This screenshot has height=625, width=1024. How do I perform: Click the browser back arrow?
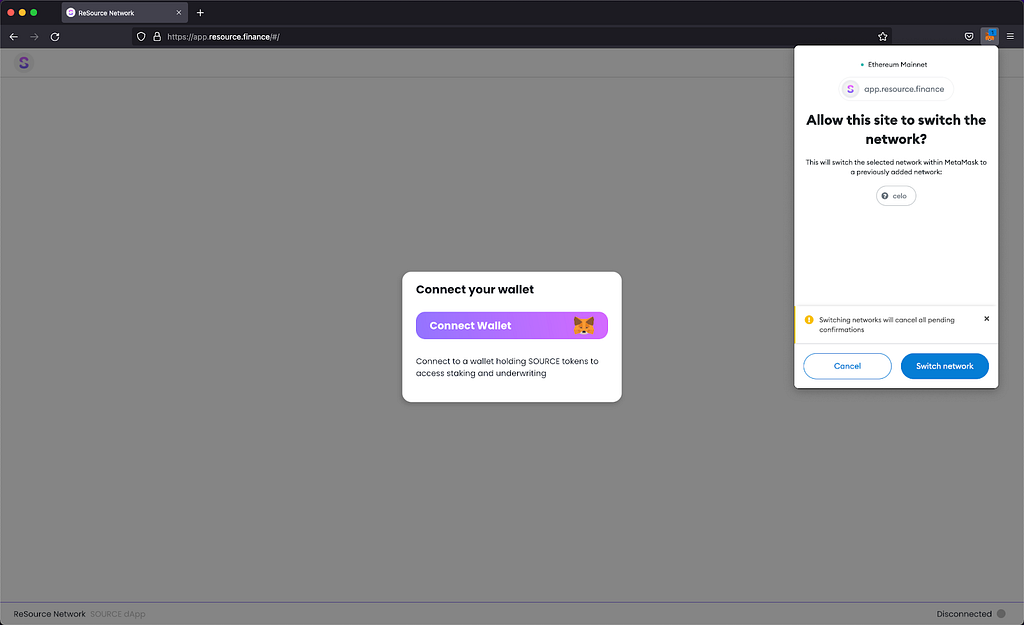(x=14, y=37)
